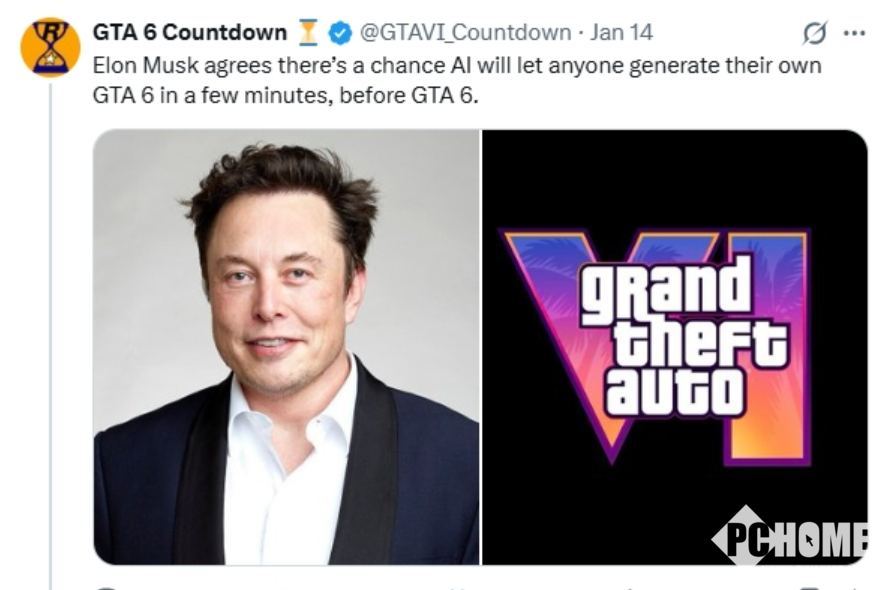Open the three-dot more options menu
883x590 pixels.
854,33
